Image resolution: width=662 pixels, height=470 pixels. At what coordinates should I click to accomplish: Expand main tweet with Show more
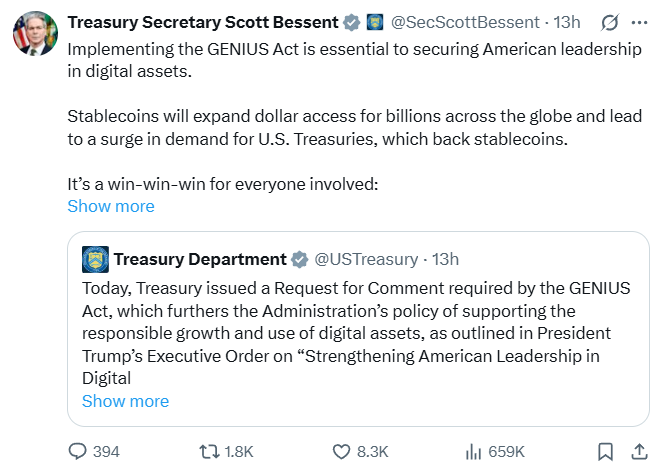111,206
